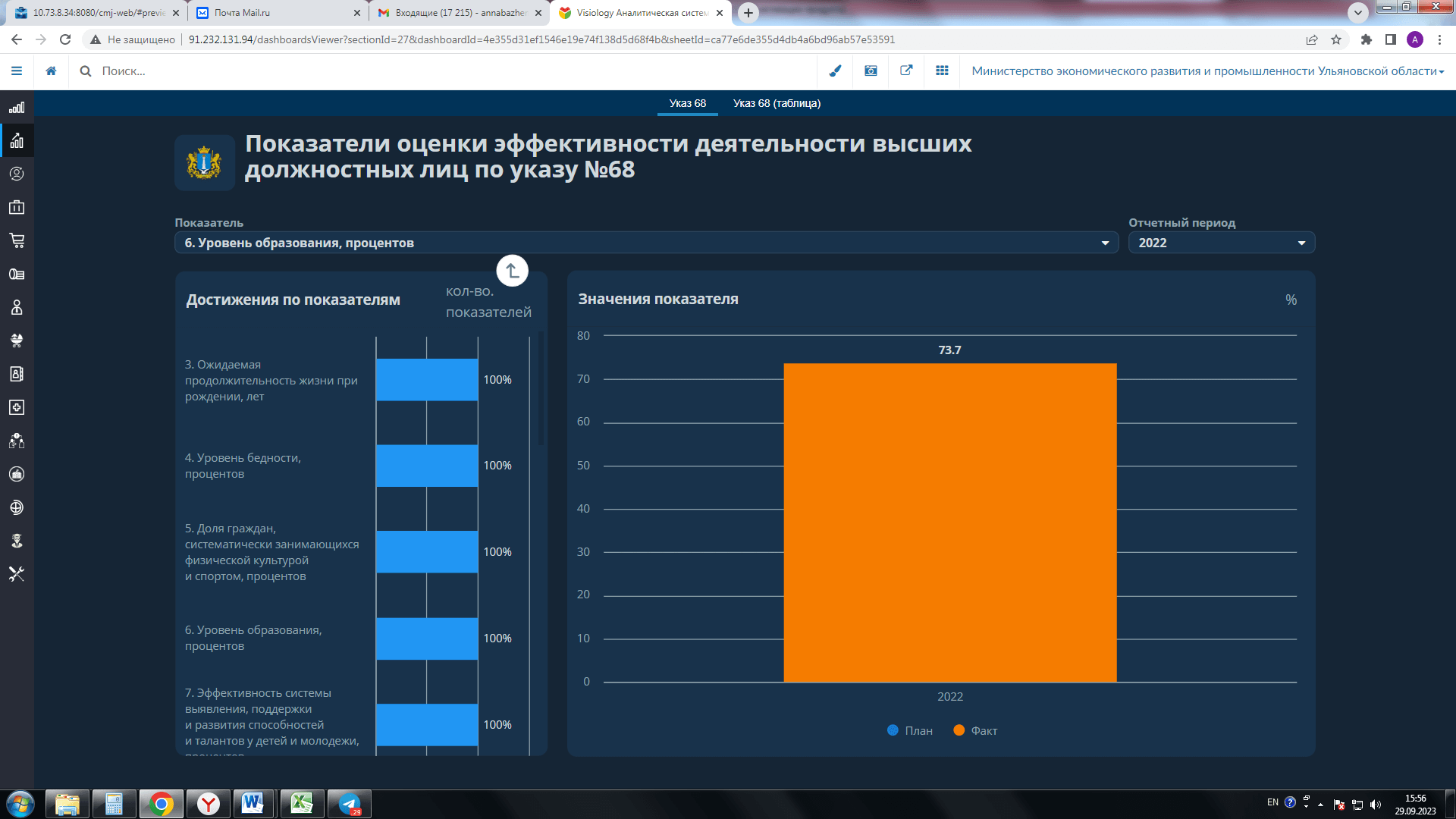Screen dimensions: 1456x819
Task: Click the camera screenshot icon
Action: [871, 71]
